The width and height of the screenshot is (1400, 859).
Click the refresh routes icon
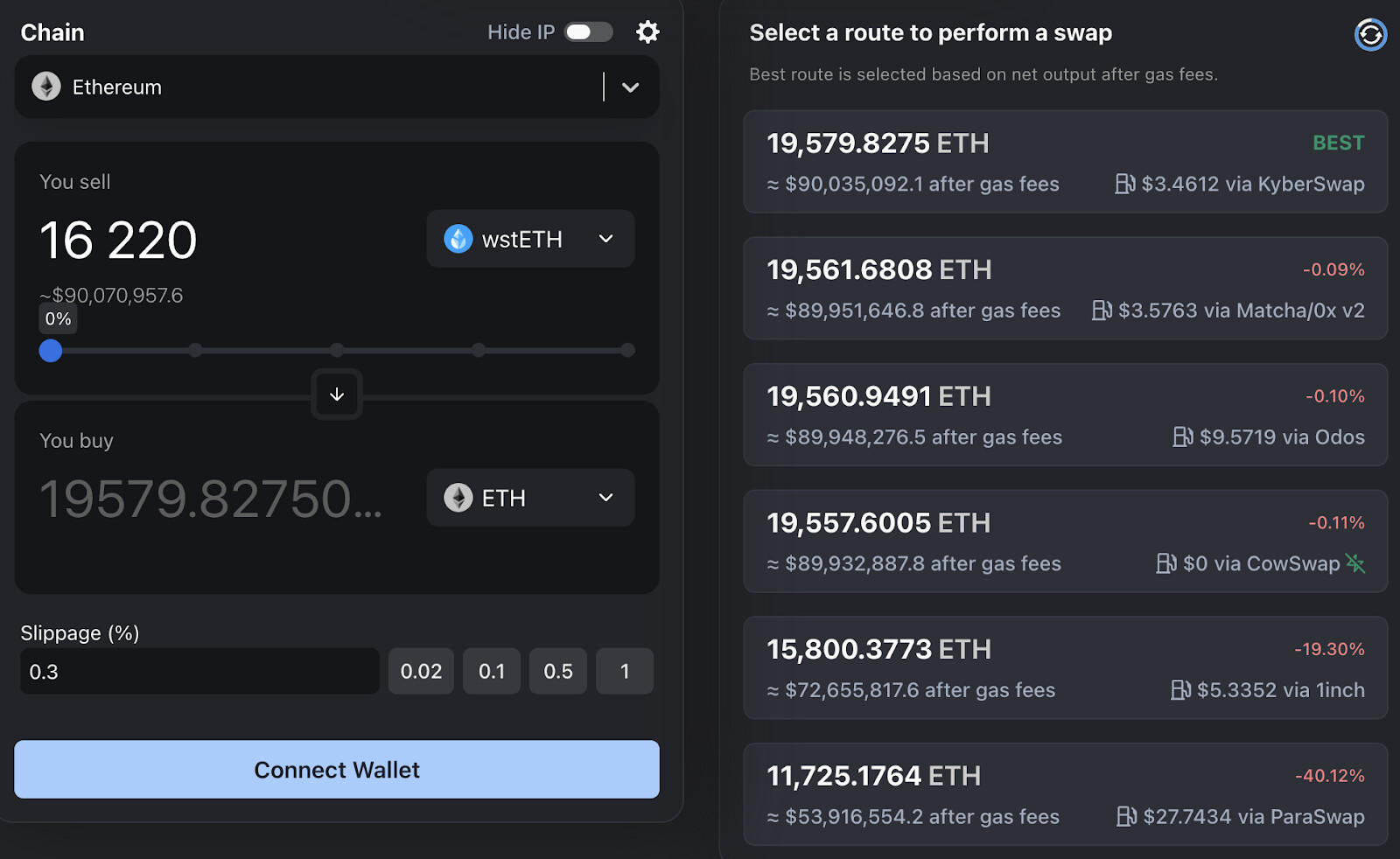click(x=1370, y=35)
